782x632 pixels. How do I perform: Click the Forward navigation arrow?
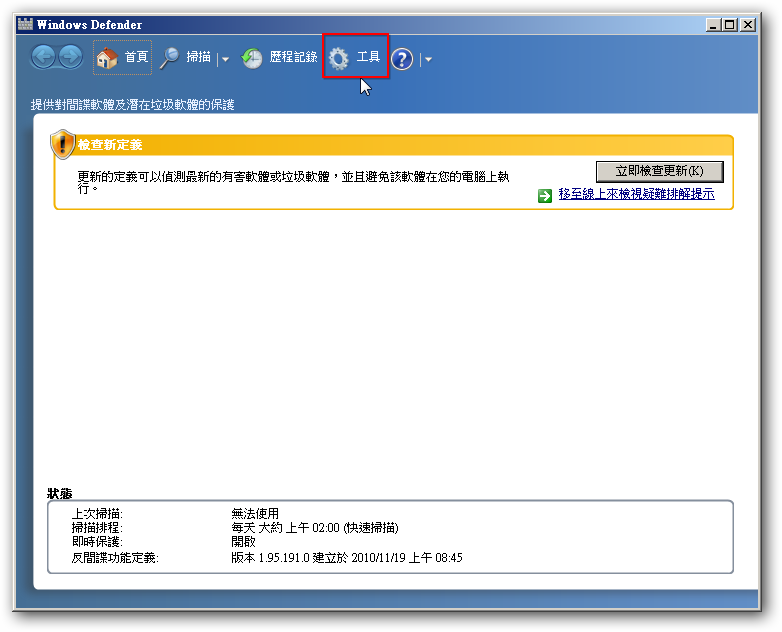coord(70,58)
